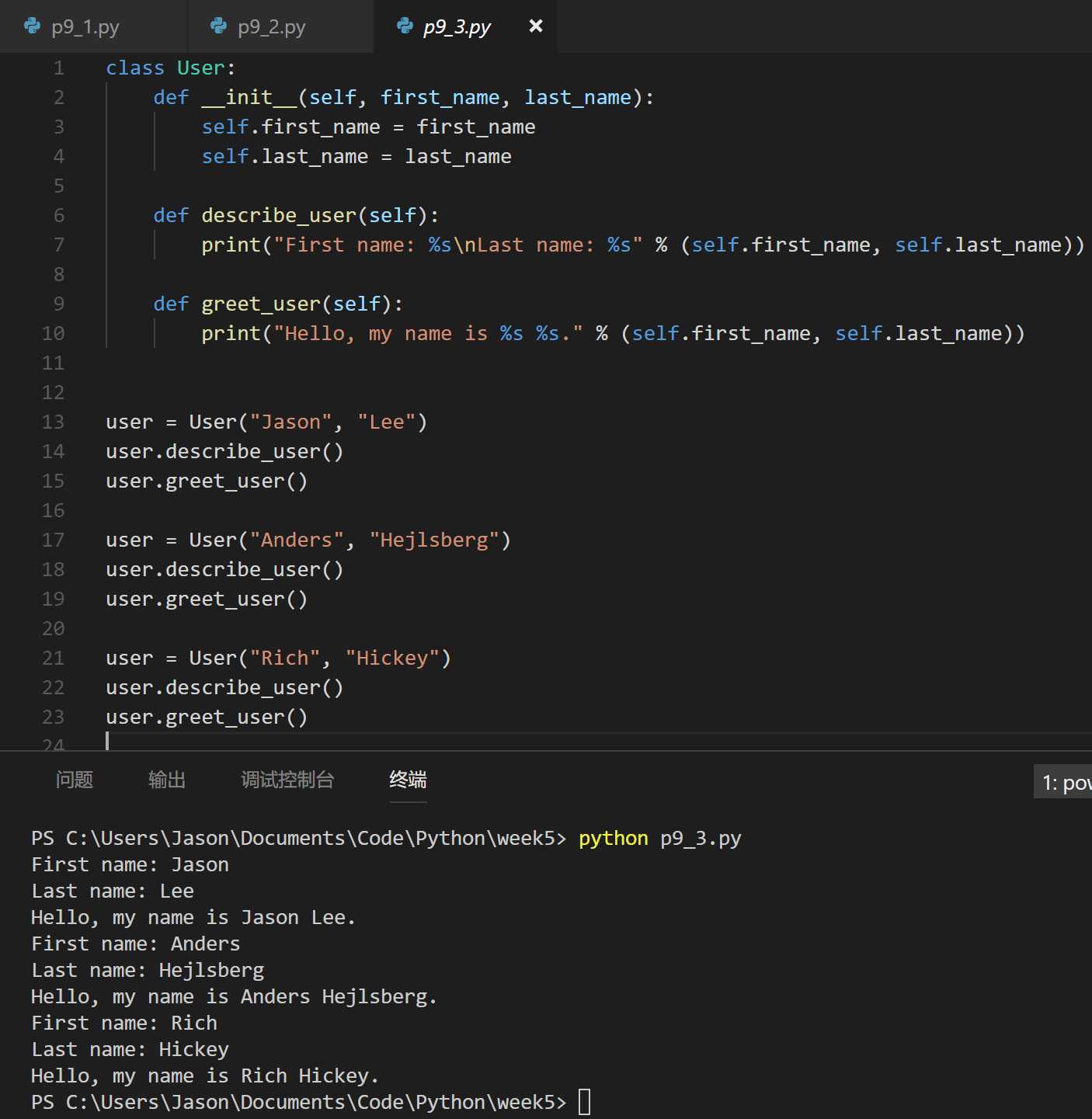Switch to the p9_1.py tab
Image resolution: width=1092 pixels, height=1119 pixels.
93,26
